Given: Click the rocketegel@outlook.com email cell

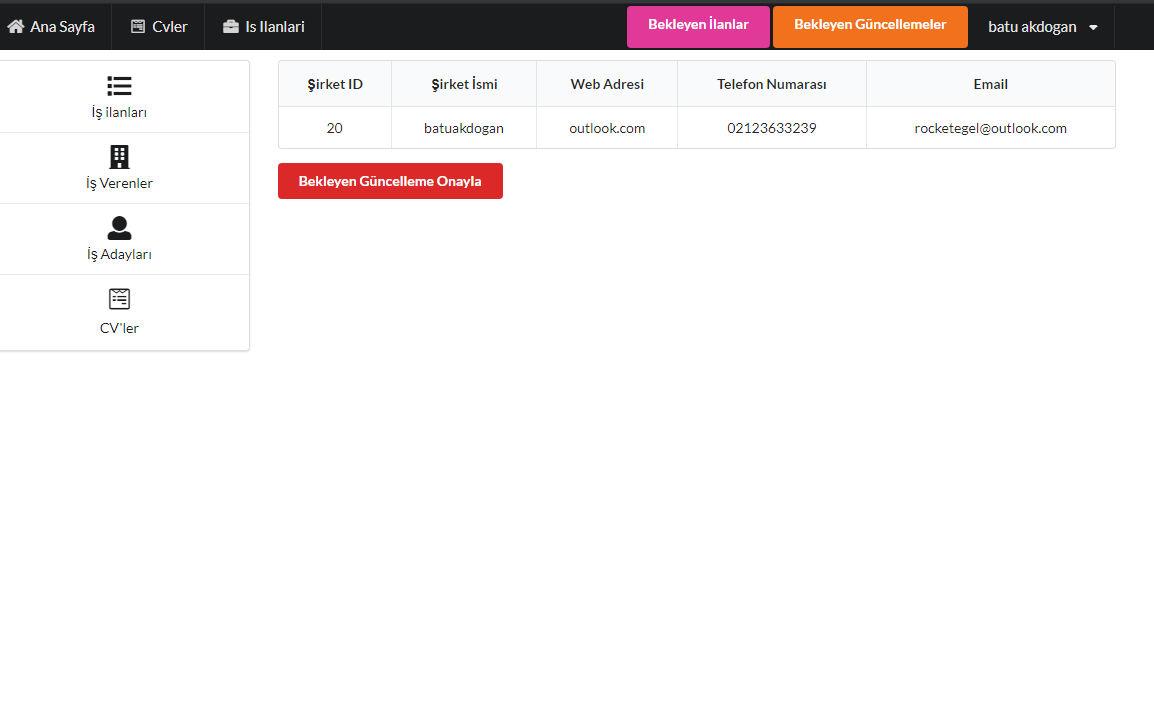Looking at the screenshot, I should tap(990, 128).
